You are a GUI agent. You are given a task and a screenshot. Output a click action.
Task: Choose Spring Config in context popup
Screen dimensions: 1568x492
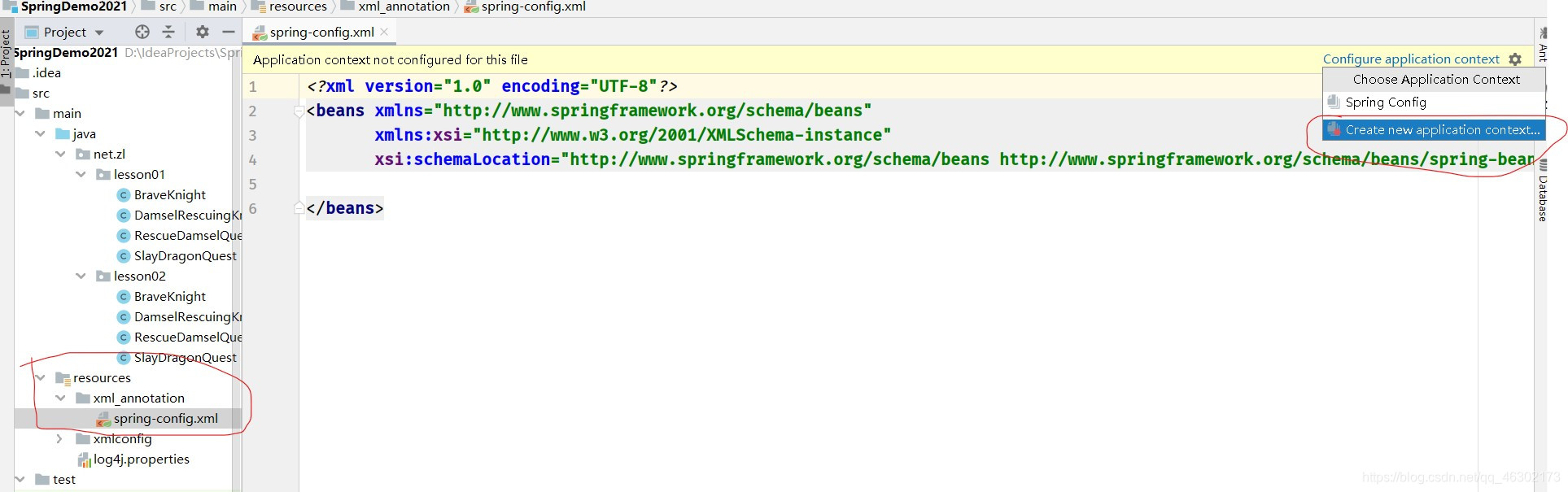click(x=1434, y=102)
